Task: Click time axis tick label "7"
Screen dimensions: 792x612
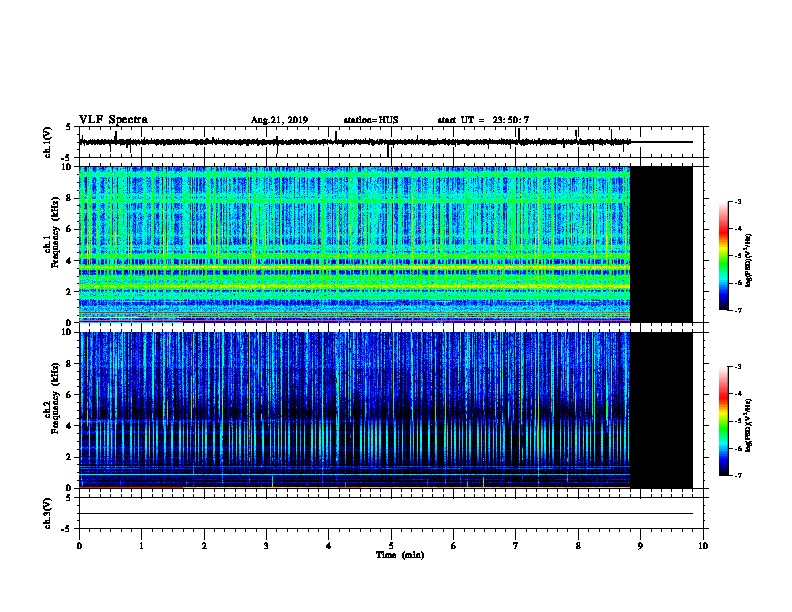Action: tap(516, 545)
